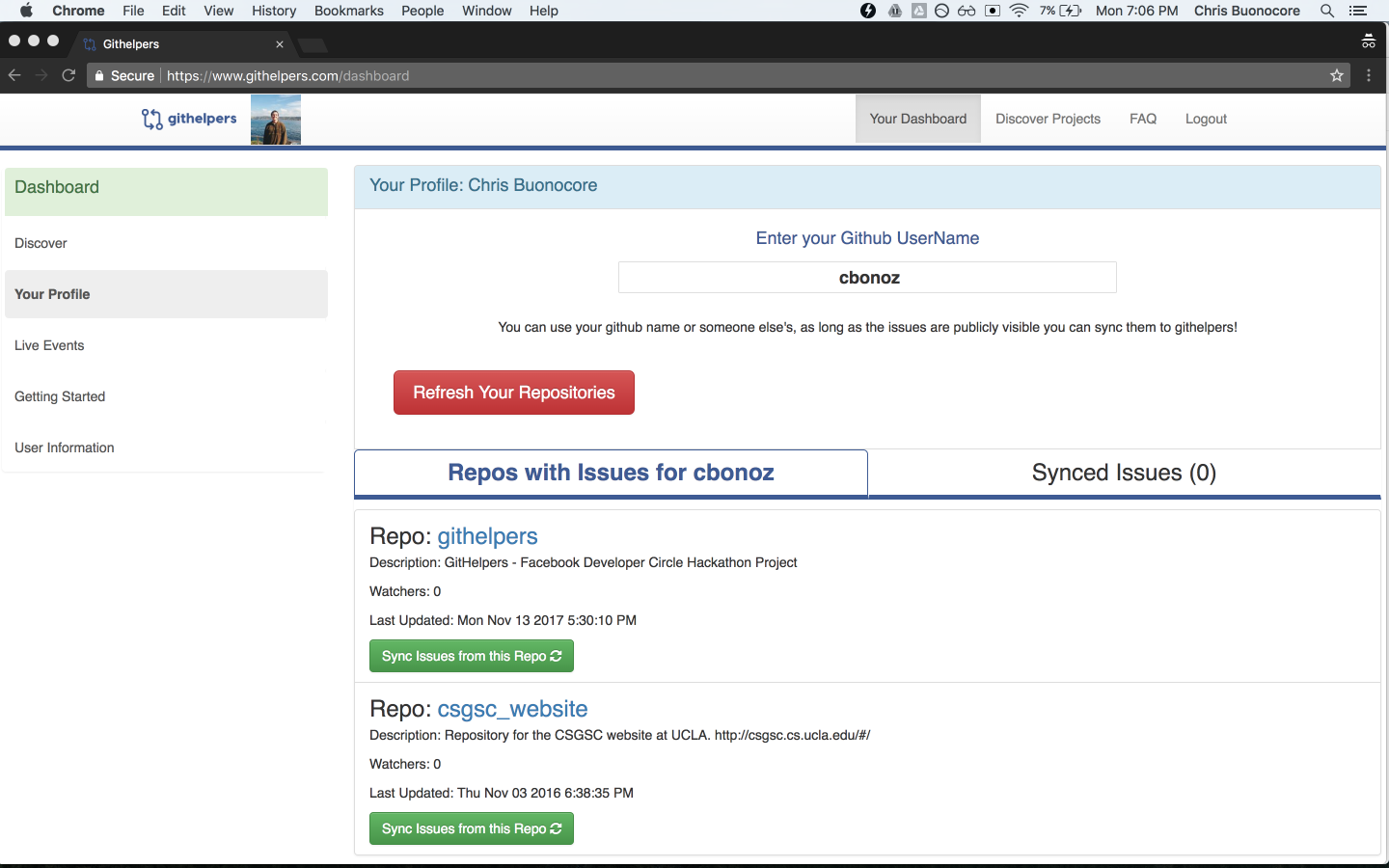Click 'Last Updated: Mon Nov 13 2017' text
1389x868 pixels.
[503, 620]
